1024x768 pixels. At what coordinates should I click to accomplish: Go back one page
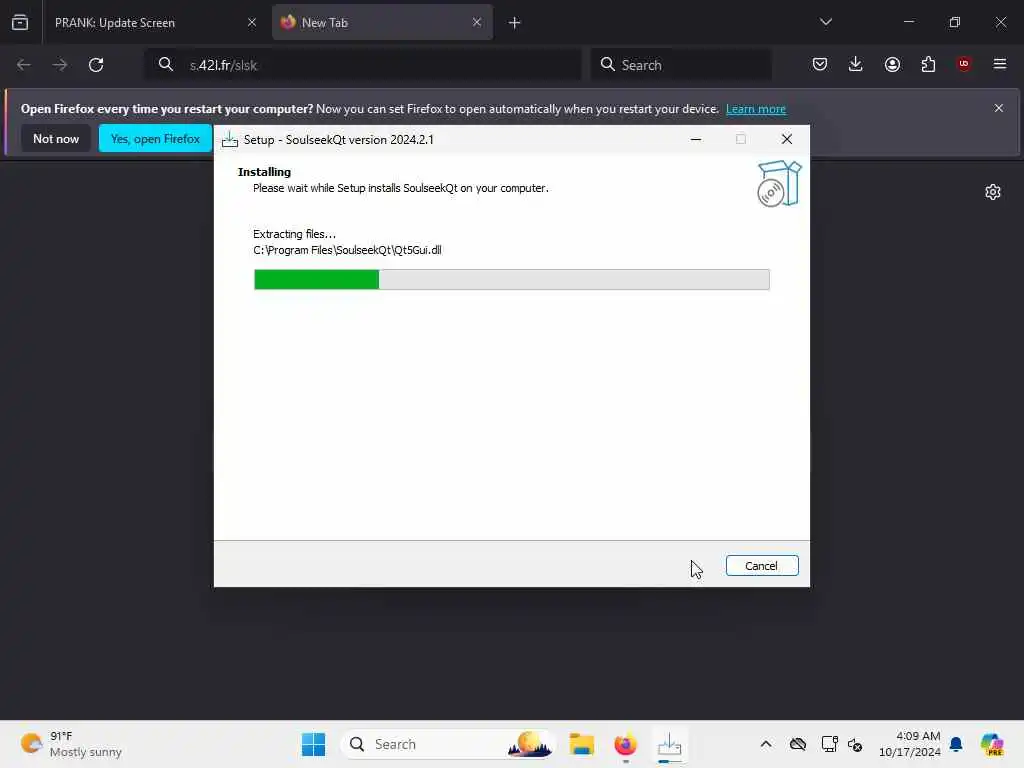24,65
